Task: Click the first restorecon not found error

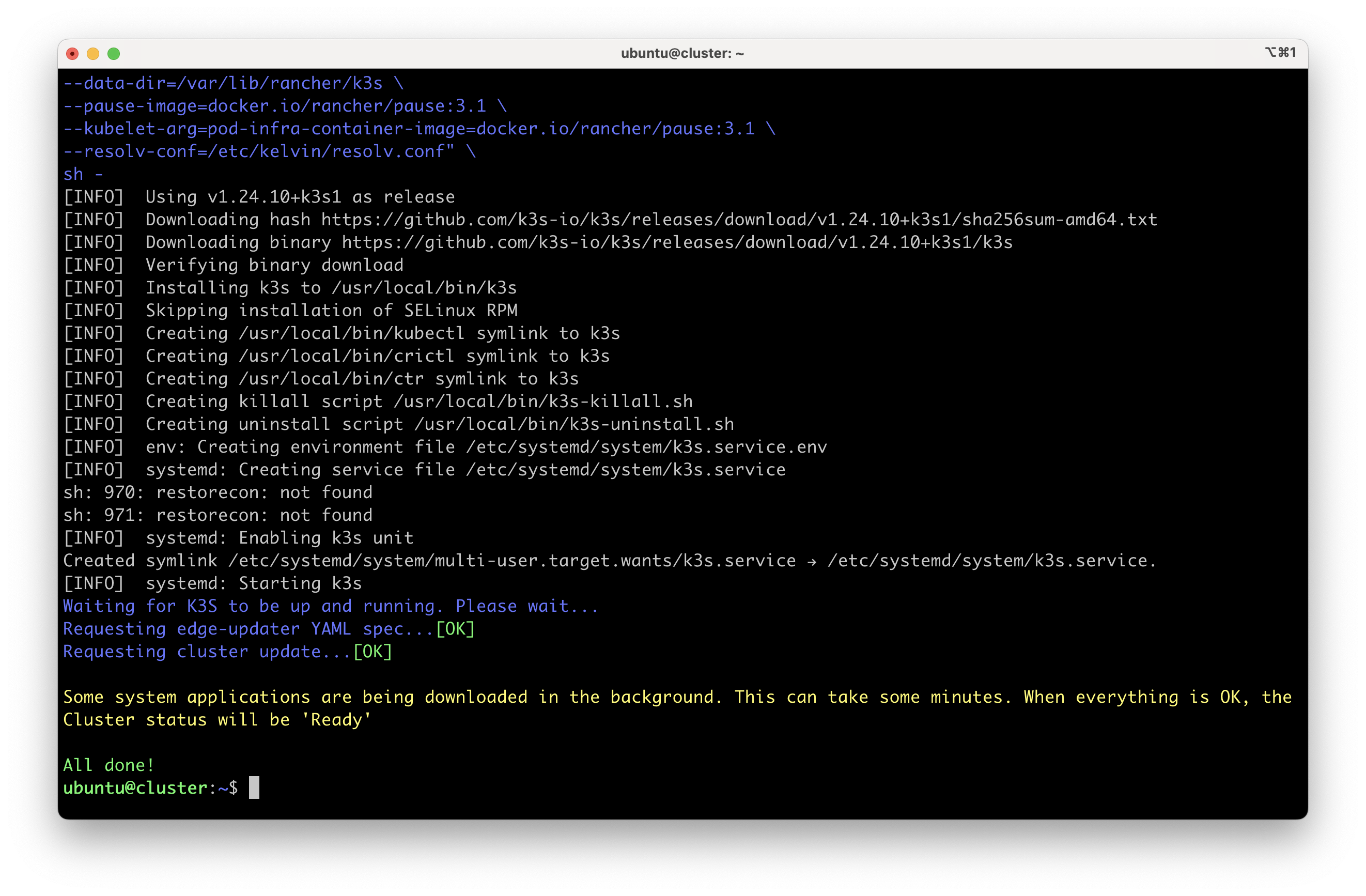Action: point(218,492)
